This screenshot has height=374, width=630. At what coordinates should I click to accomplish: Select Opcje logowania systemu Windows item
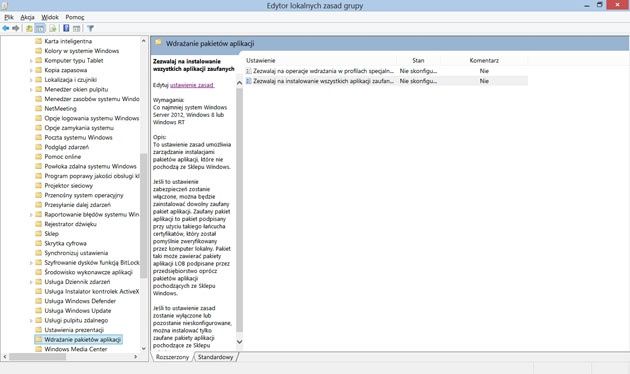pyautogui.click(x=92, y=118)
